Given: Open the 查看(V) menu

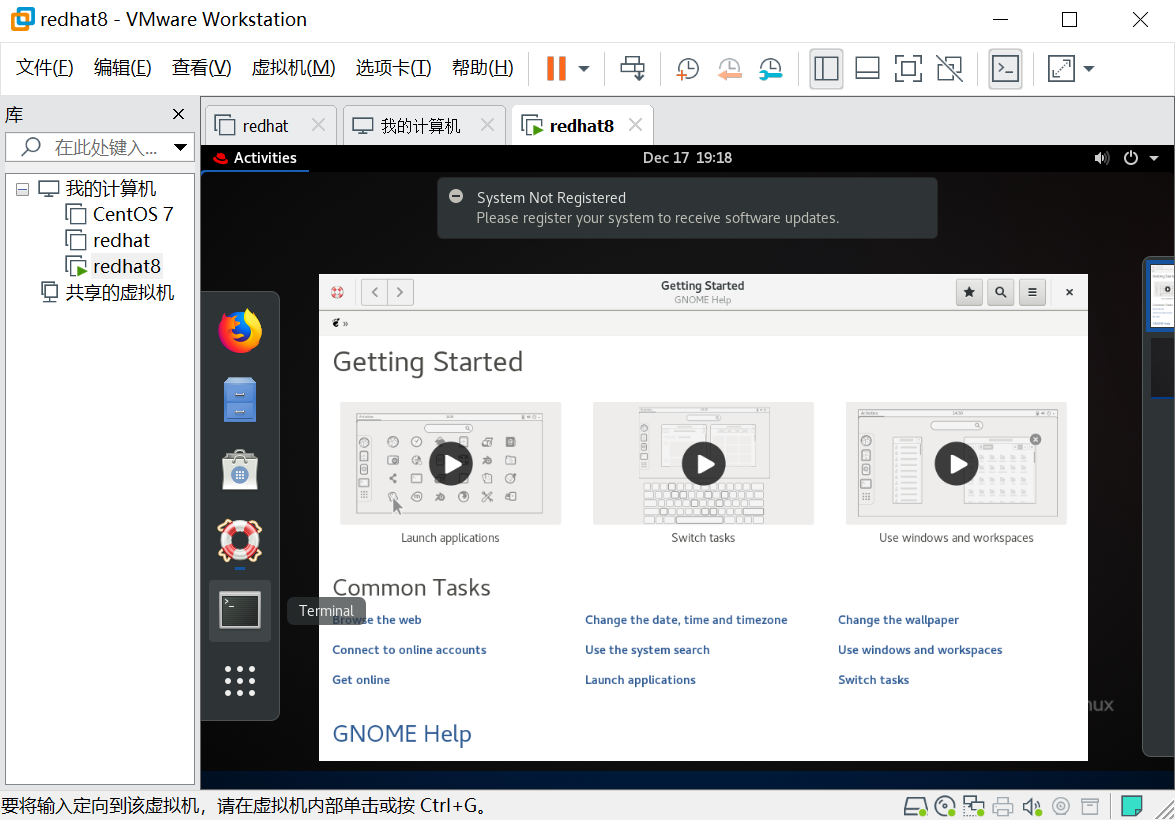Looking at the screenshot, I should click(x=201, y=68).
